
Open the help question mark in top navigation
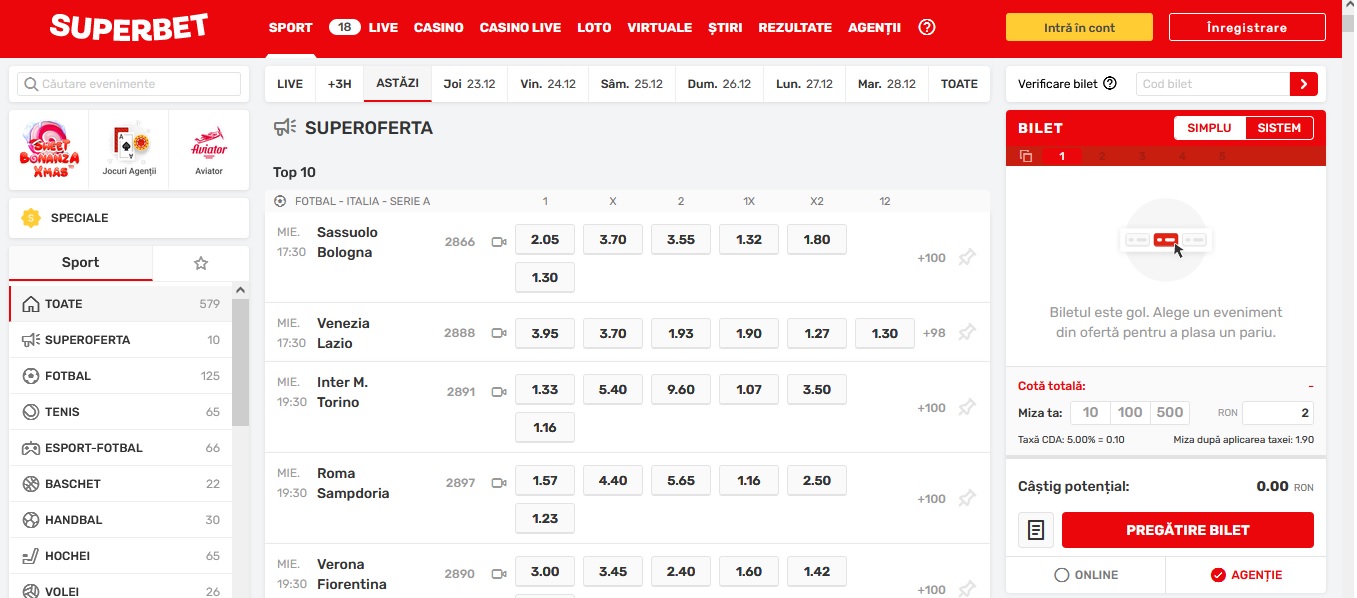click(x=927, y=28)
